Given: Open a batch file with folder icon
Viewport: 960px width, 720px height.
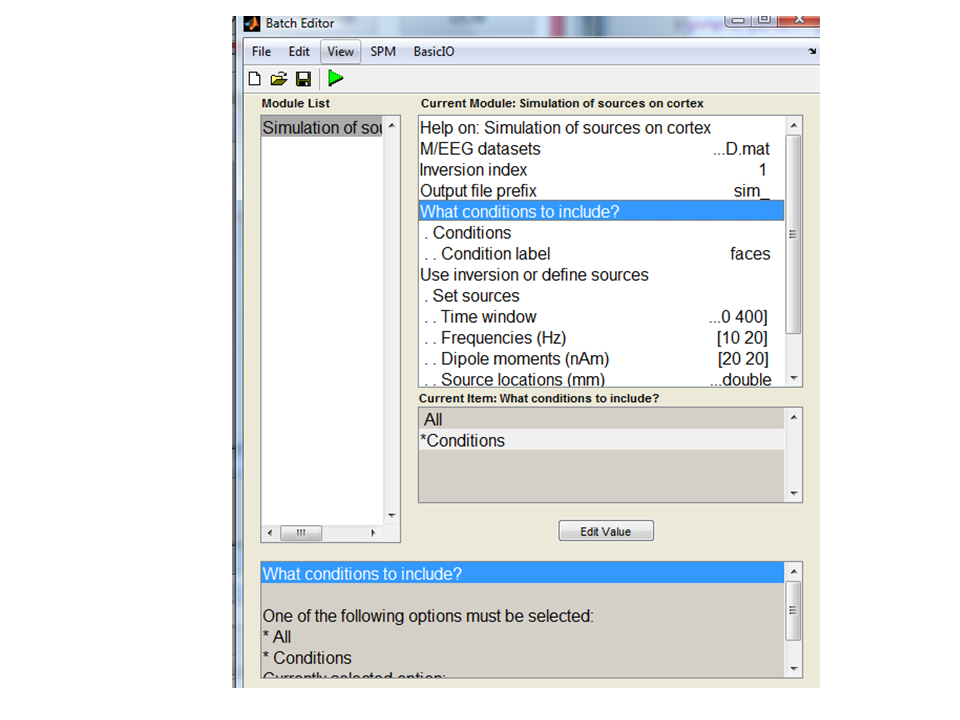Looking at the screenshot, I should (279, 78).
